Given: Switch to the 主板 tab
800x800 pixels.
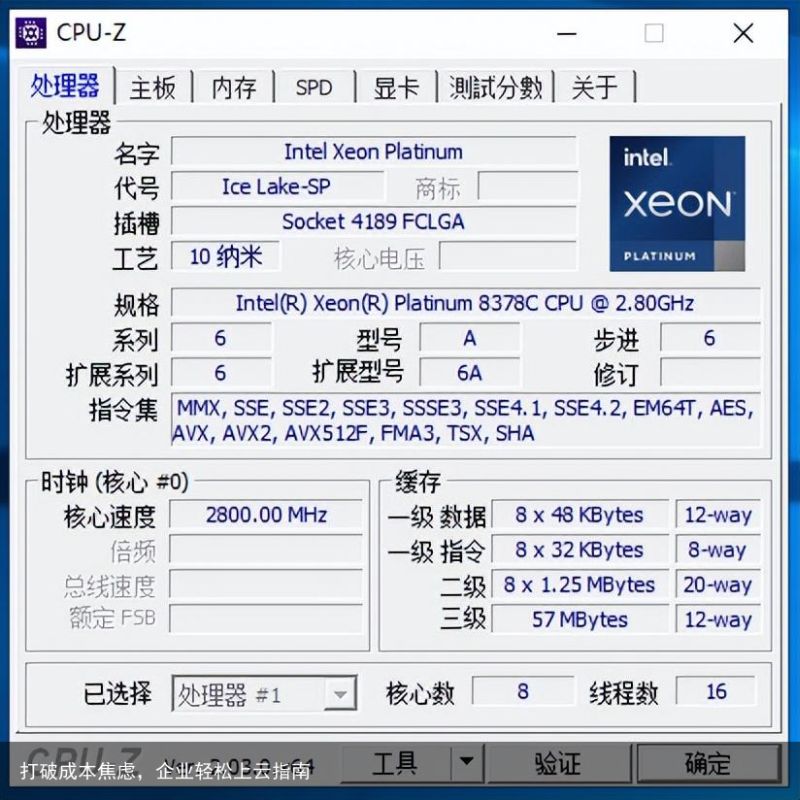Looking at the screenshot, I should tap(153, 87).
